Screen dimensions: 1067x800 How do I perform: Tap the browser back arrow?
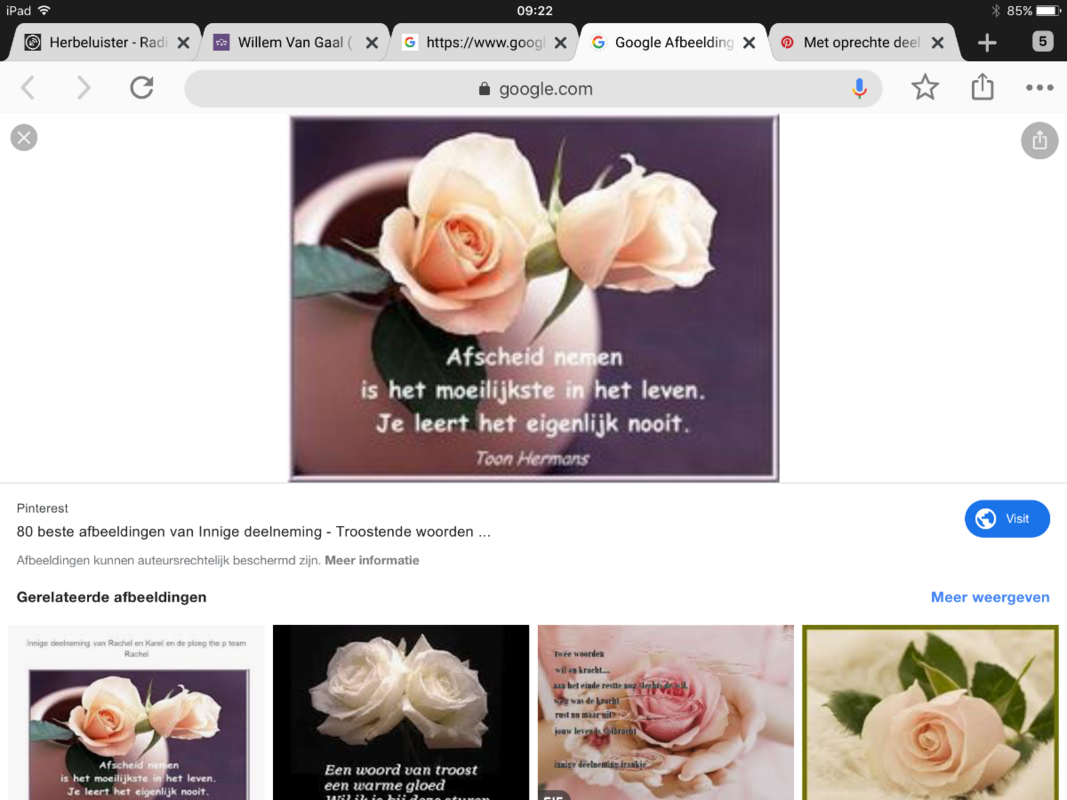click(28, 88)
